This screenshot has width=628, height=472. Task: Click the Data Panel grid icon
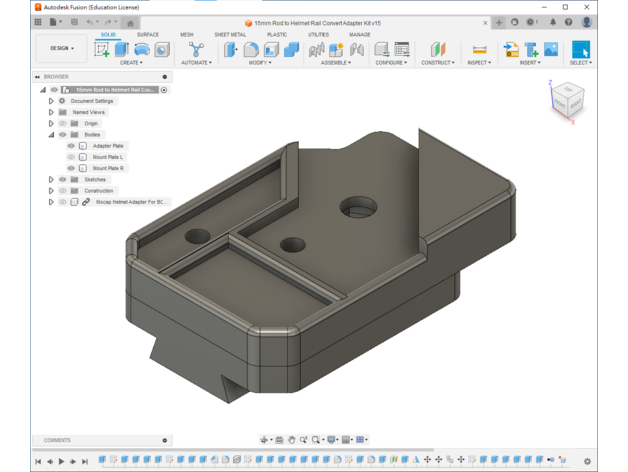pos(39,22)
